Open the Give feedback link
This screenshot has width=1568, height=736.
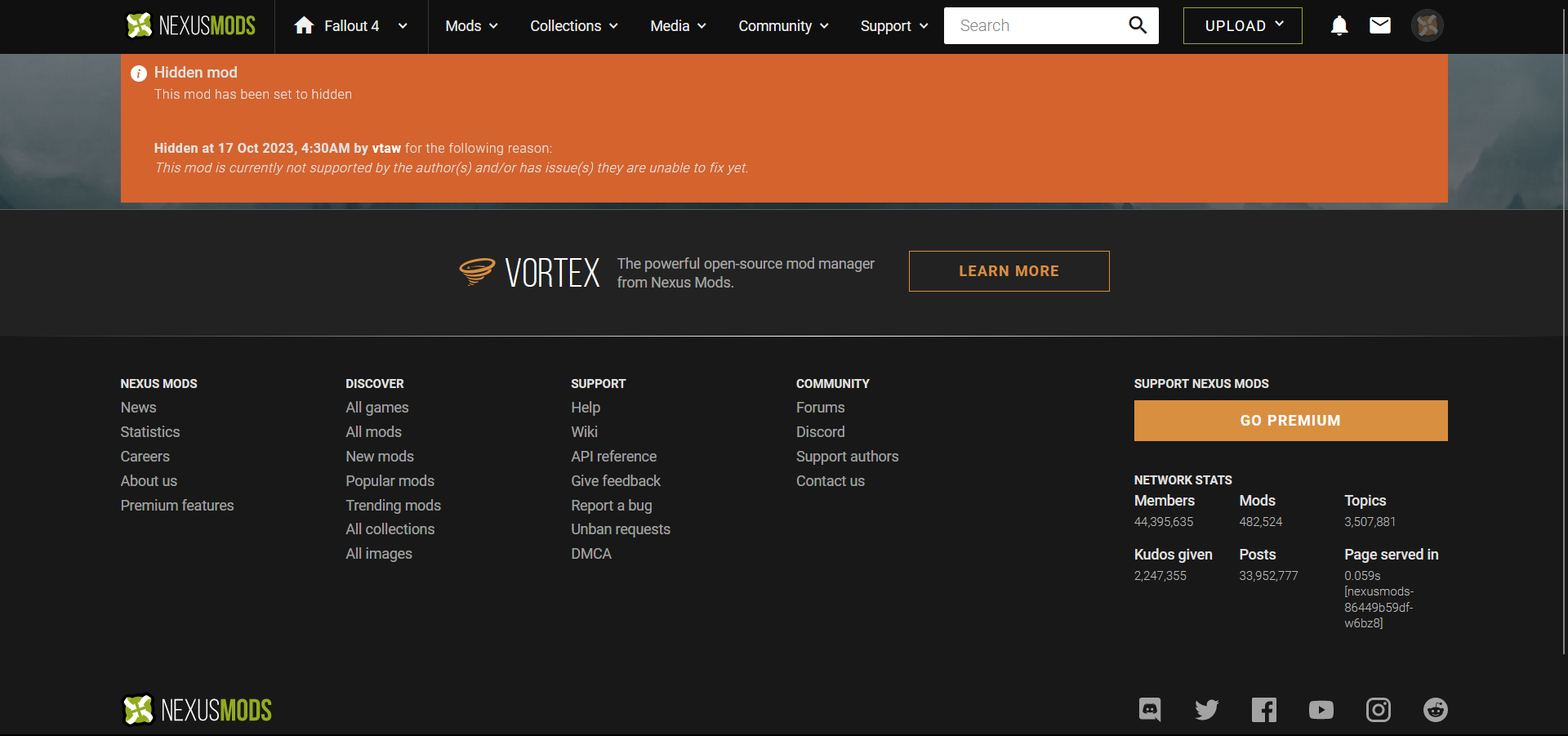[616, 481]
